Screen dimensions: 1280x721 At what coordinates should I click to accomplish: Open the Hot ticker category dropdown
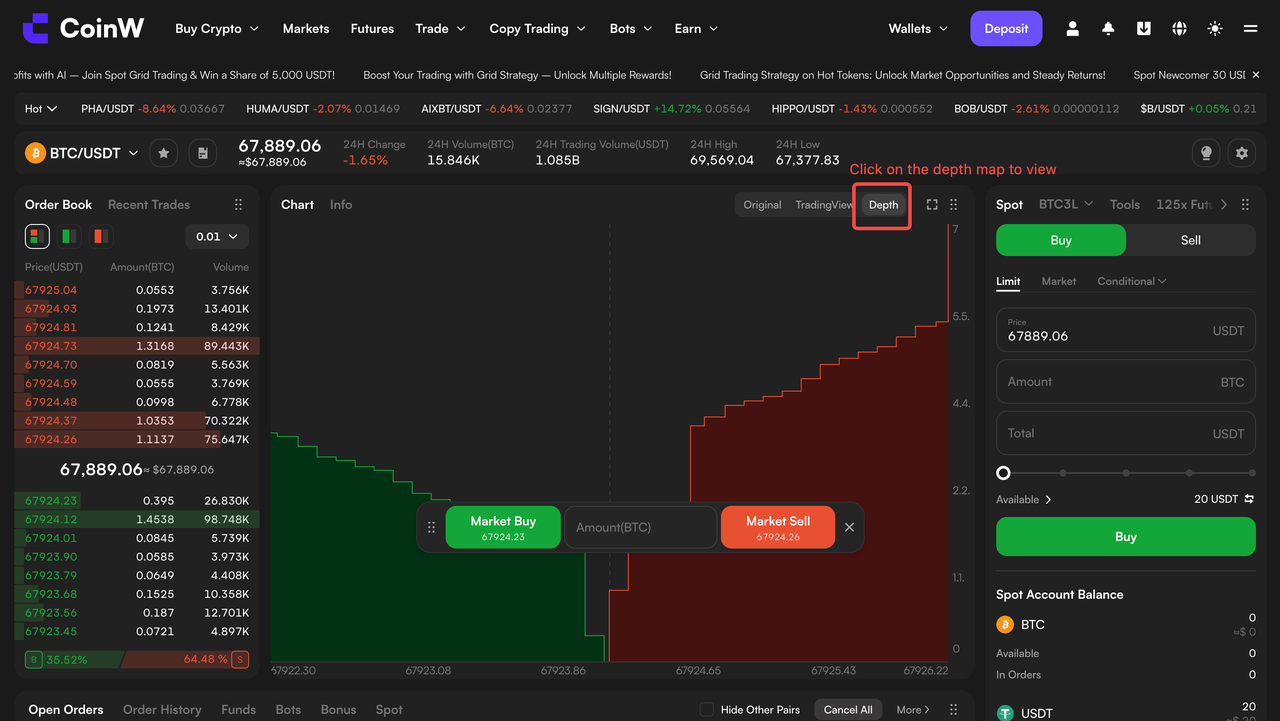click(x=41, y=108)
